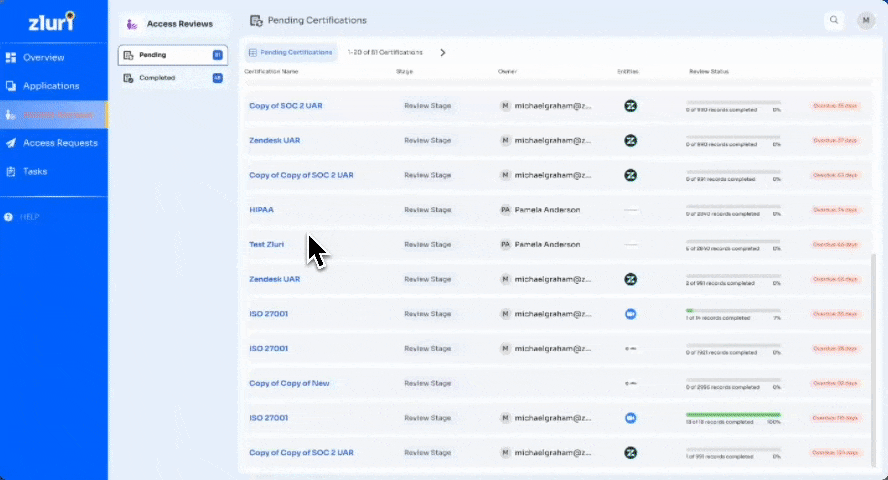
Task: Click the Stage column header
Action: [x=404, y=71]
